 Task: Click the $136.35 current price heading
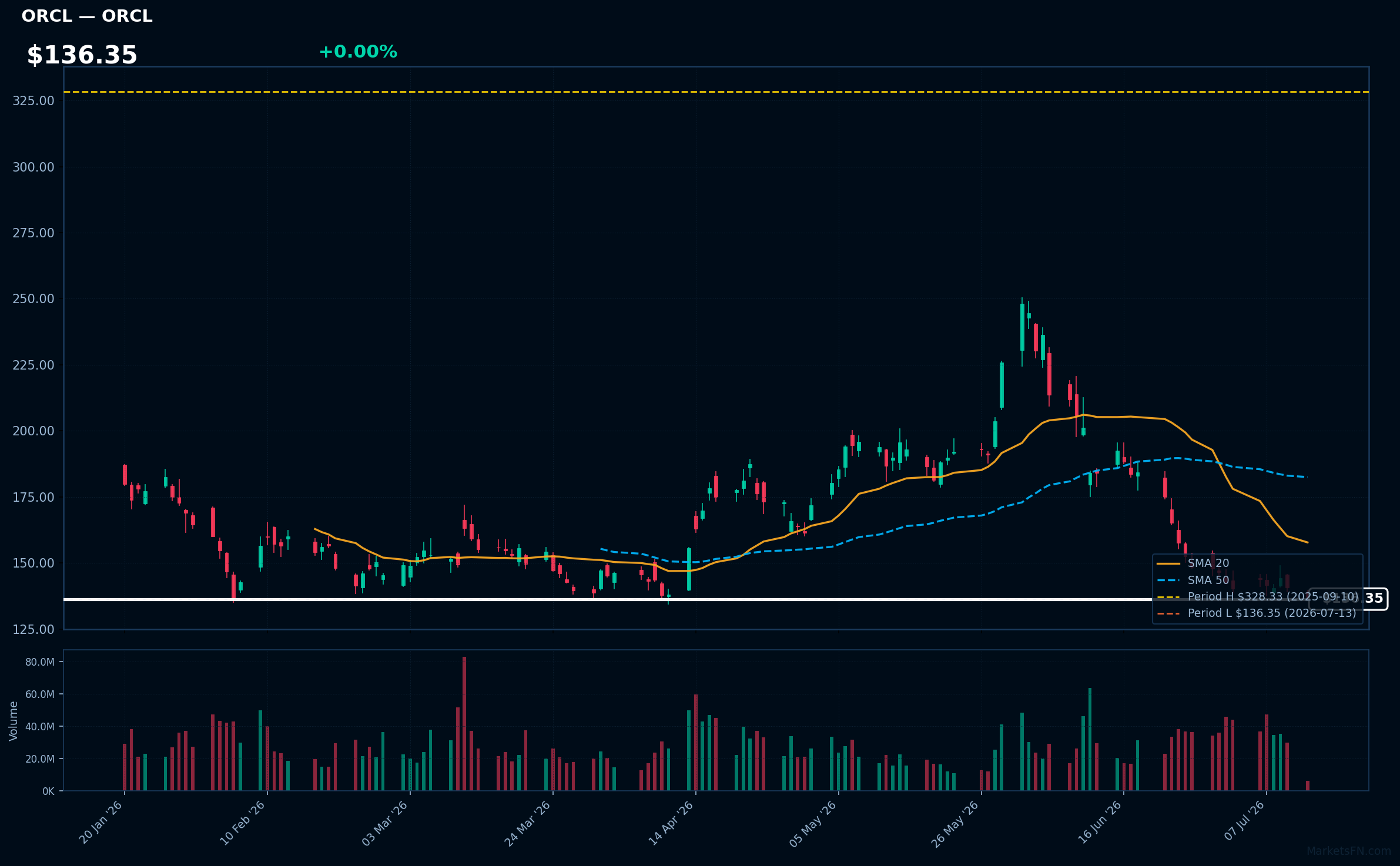click(82, 55)
